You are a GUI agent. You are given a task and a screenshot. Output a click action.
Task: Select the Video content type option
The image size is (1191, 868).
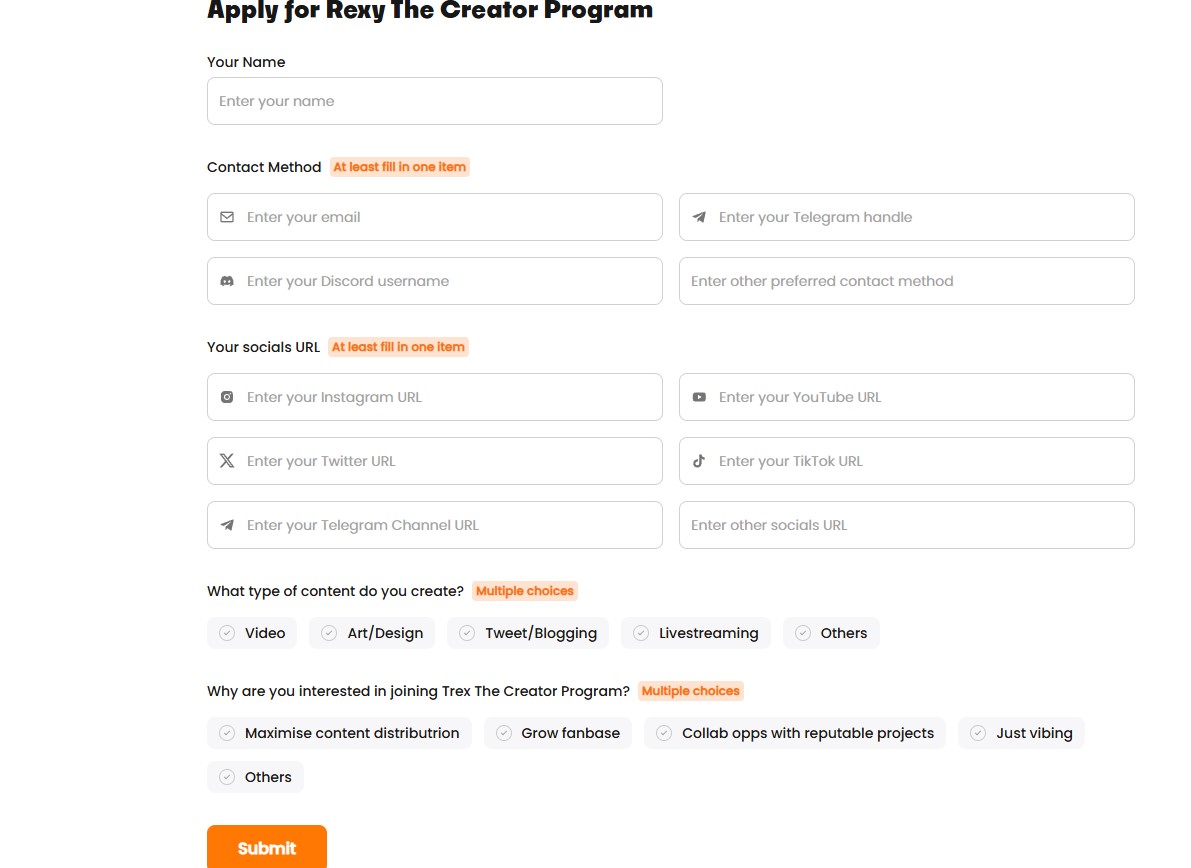[252, 633]
